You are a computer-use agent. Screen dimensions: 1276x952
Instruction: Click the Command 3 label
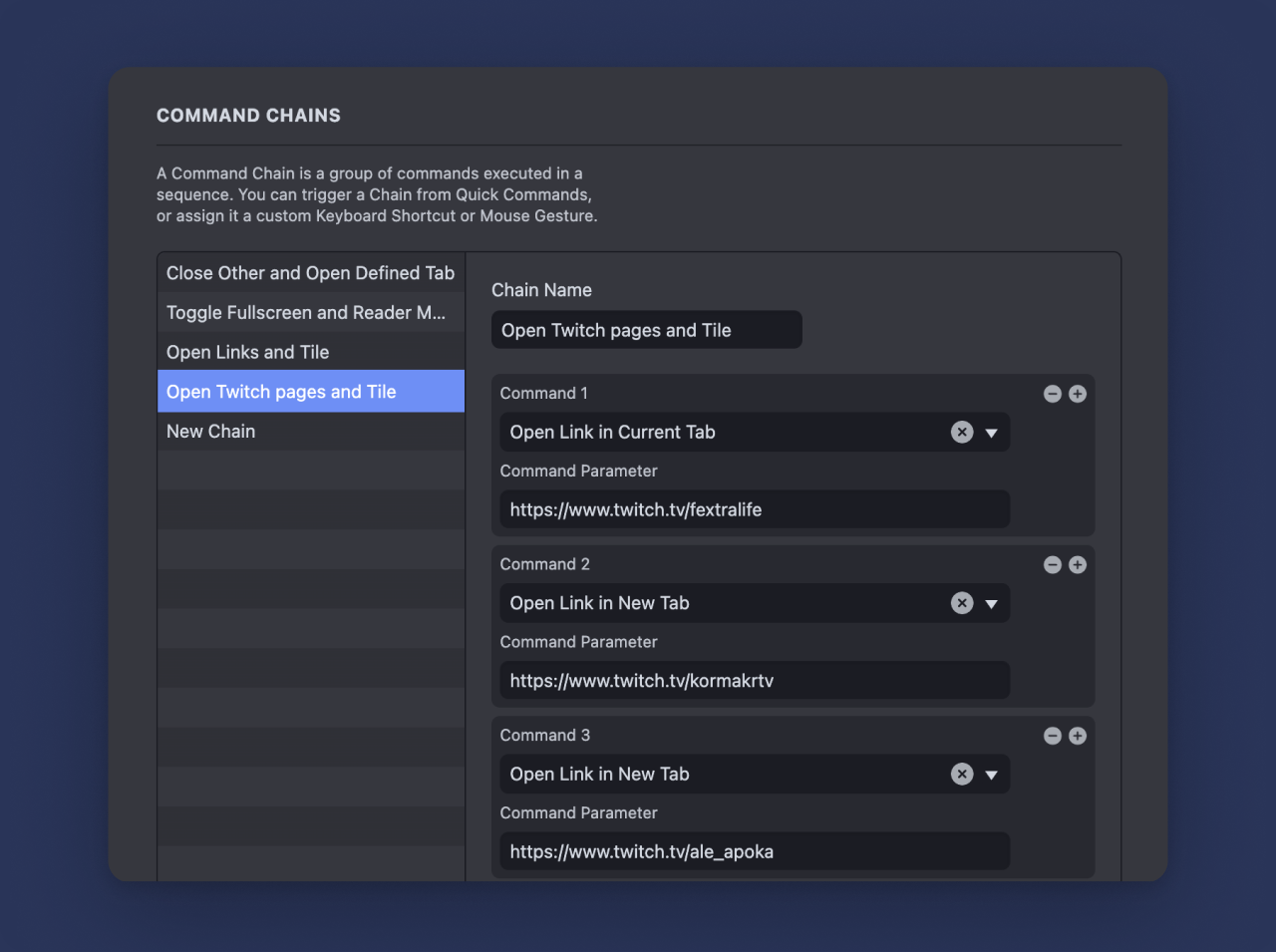545,735
